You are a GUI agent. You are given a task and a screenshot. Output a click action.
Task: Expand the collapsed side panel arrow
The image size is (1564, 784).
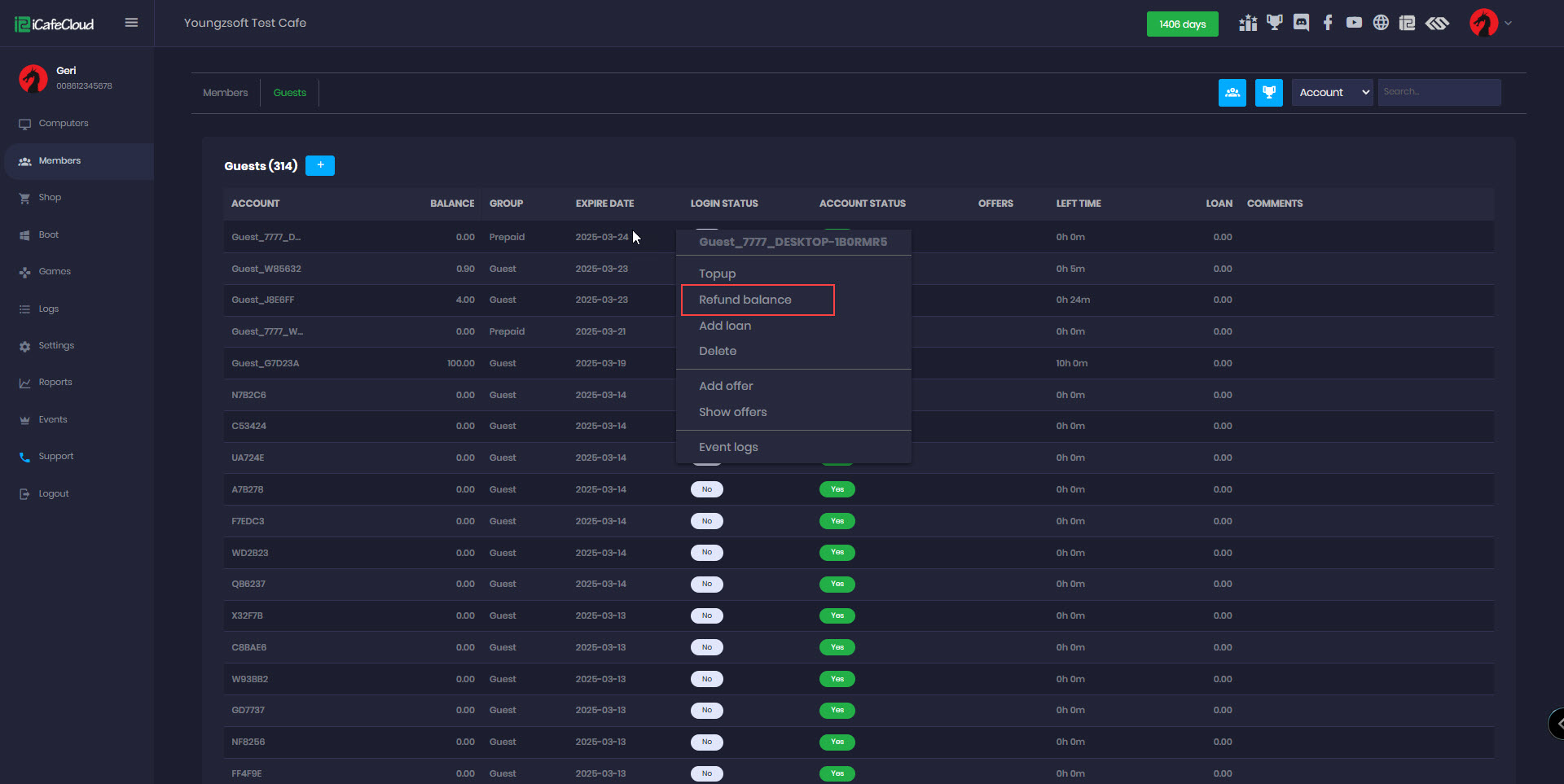pyautogui.click(x=1557, y=723)
